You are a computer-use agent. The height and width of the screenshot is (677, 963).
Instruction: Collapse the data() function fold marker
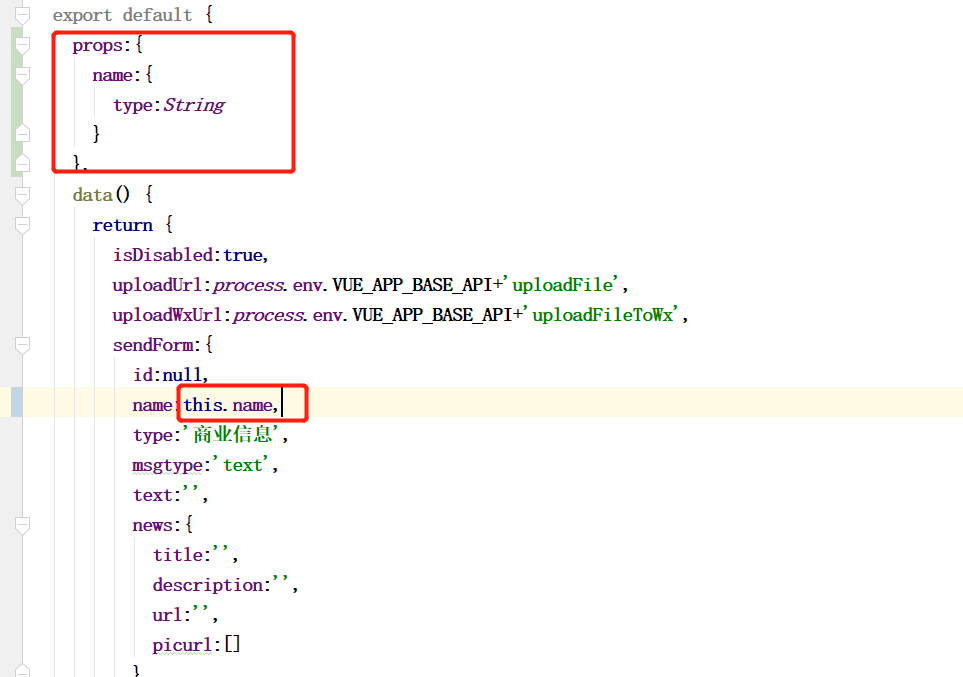(22, 195)
